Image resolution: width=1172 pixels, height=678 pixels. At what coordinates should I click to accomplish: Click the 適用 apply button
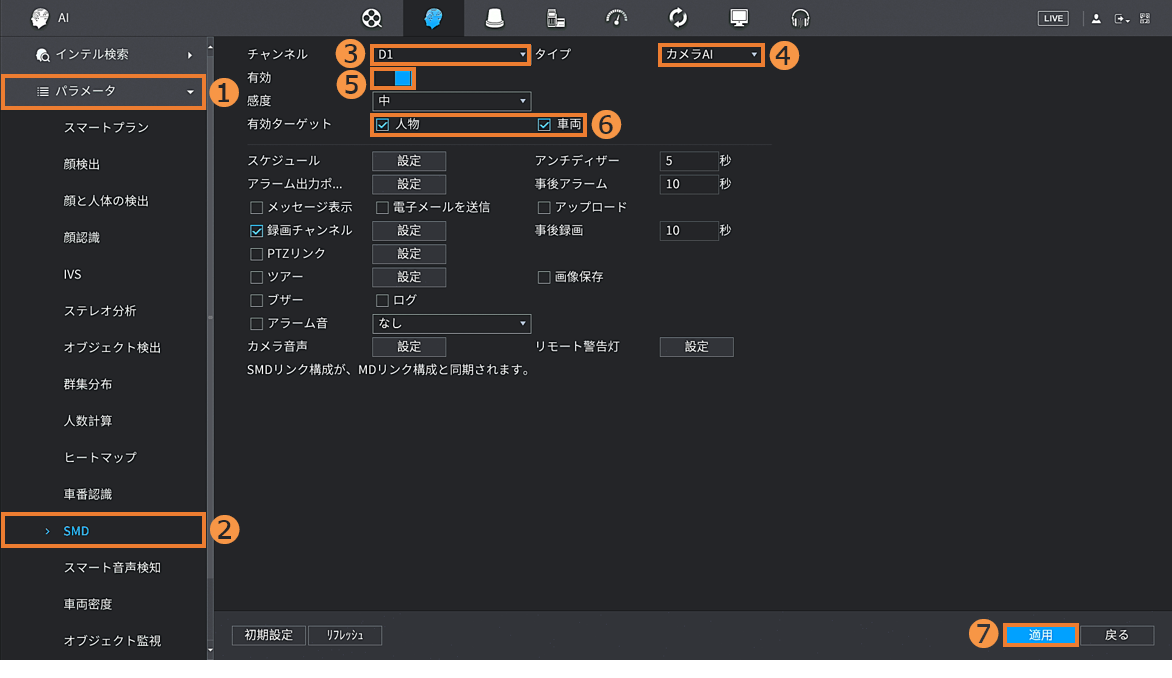click(1040, 635)
